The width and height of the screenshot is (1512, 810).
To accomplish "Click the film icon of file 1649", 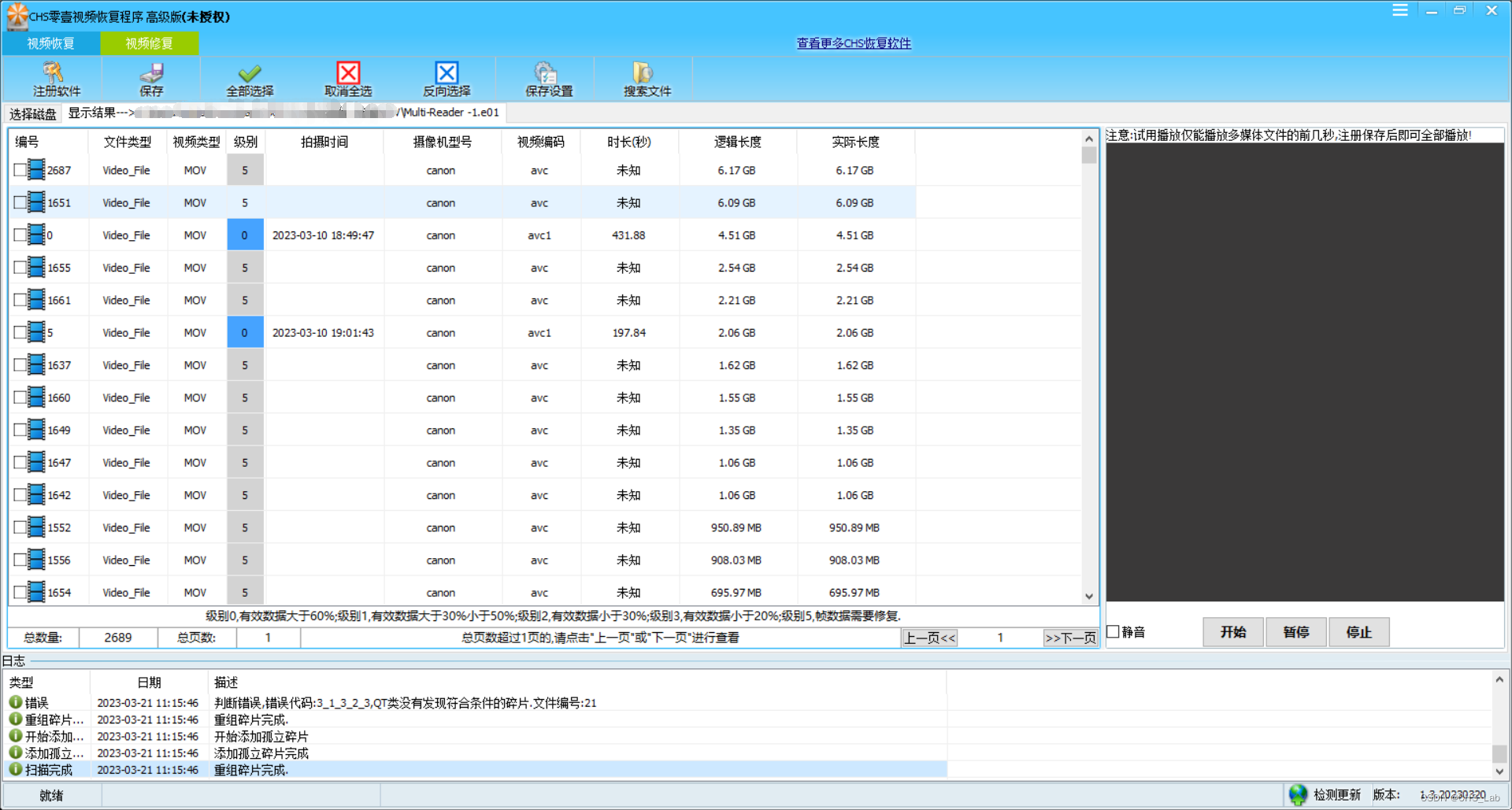I will [x=36, y=430].
